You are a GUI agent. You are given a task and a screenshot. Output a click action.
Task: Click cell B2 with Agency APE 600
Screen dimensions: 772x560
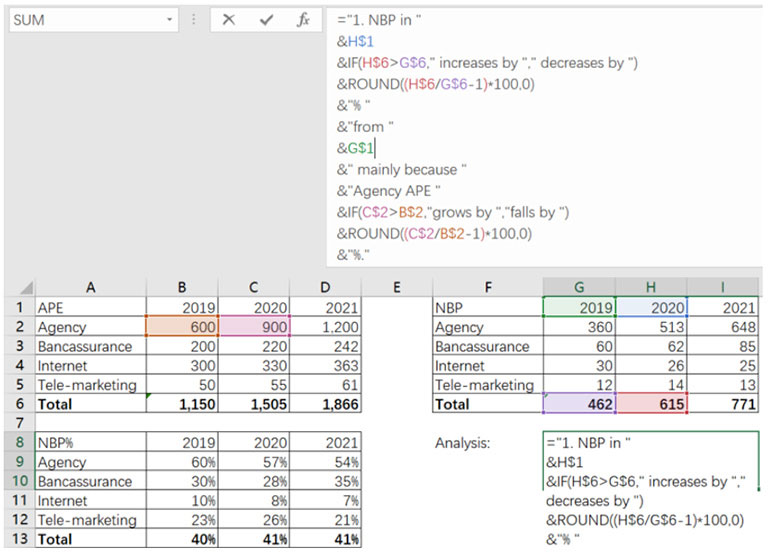(x=182, y=327)
